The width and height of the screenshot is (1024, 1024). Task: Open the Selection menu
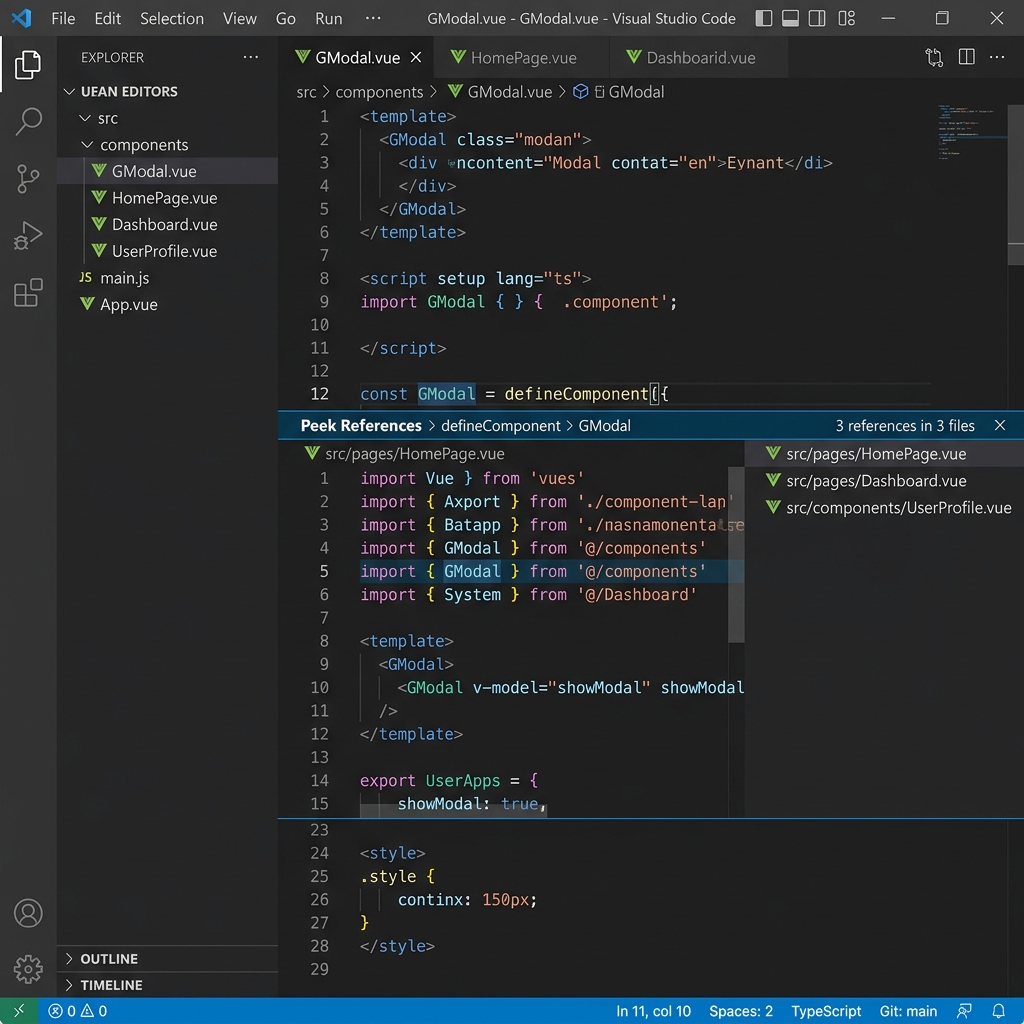point(172,18)
